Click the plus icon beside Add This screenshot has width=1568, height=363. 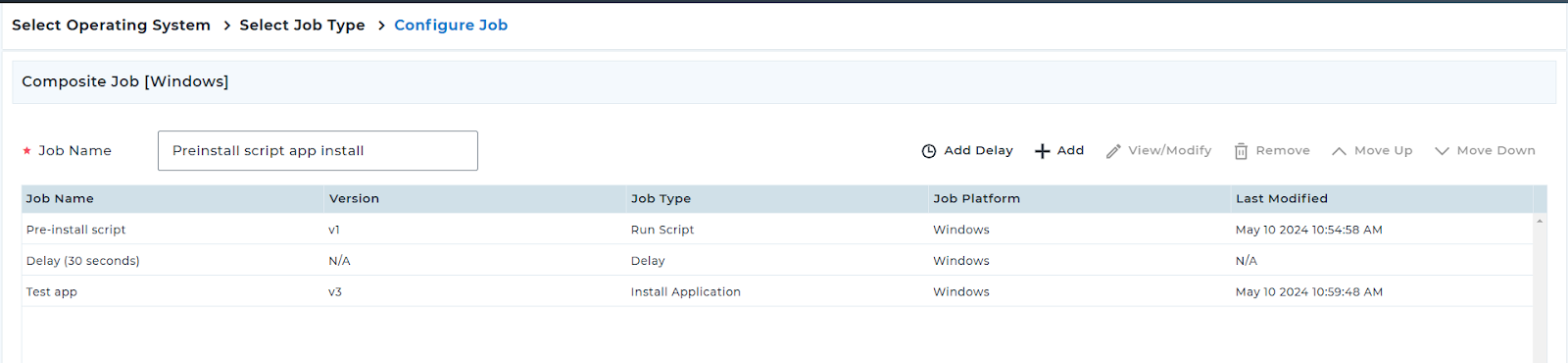(1043, 151)
